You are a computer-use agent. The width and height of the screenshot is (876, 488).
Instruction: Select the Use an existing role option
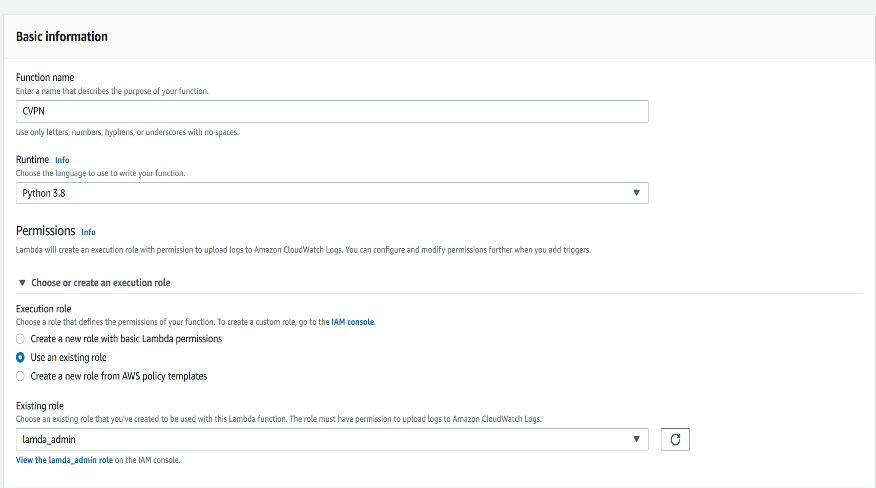[x=21, y=357]
